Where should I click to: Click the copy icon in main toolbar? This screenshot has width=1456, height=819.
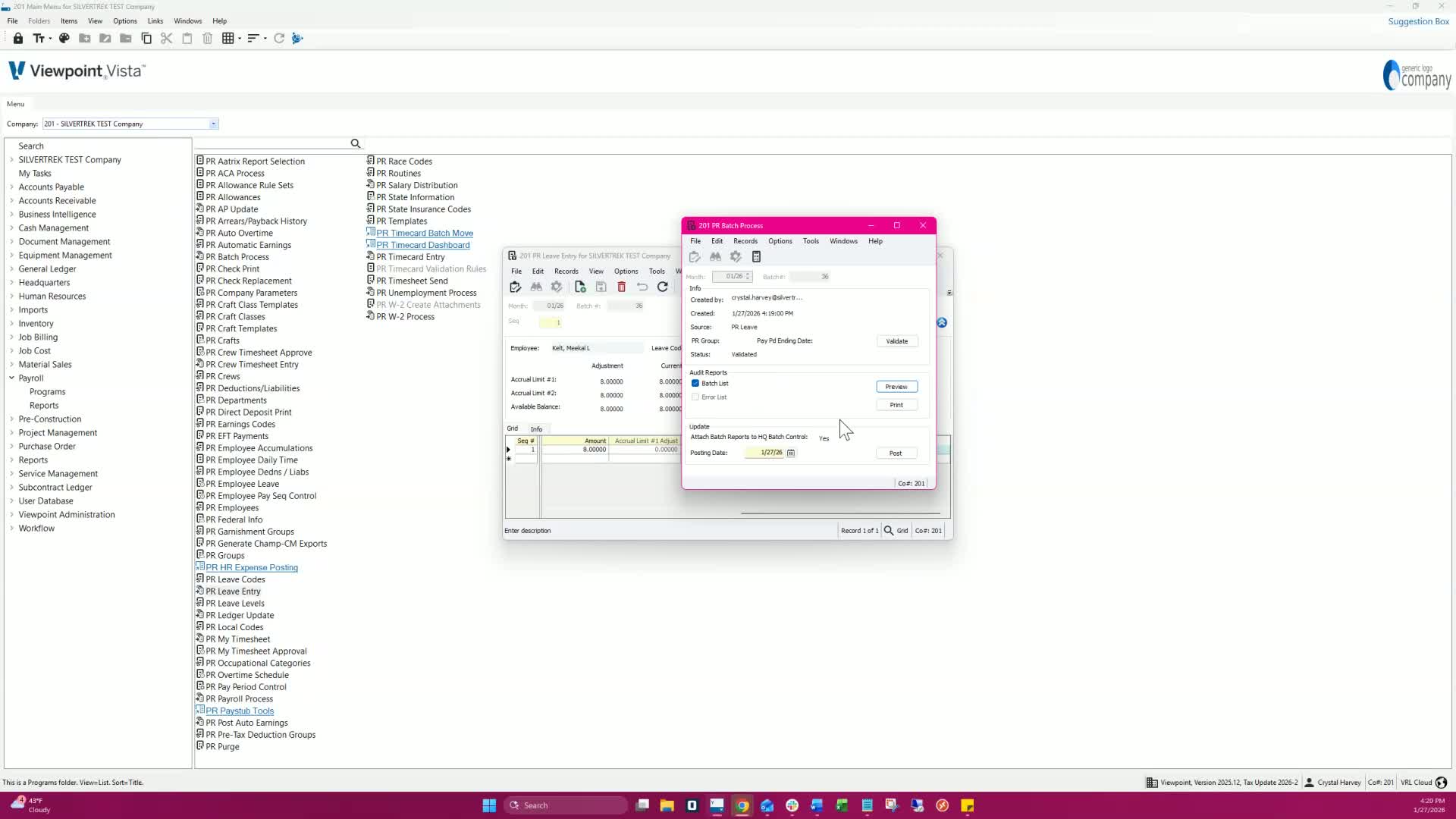click(x=146, y=38)
